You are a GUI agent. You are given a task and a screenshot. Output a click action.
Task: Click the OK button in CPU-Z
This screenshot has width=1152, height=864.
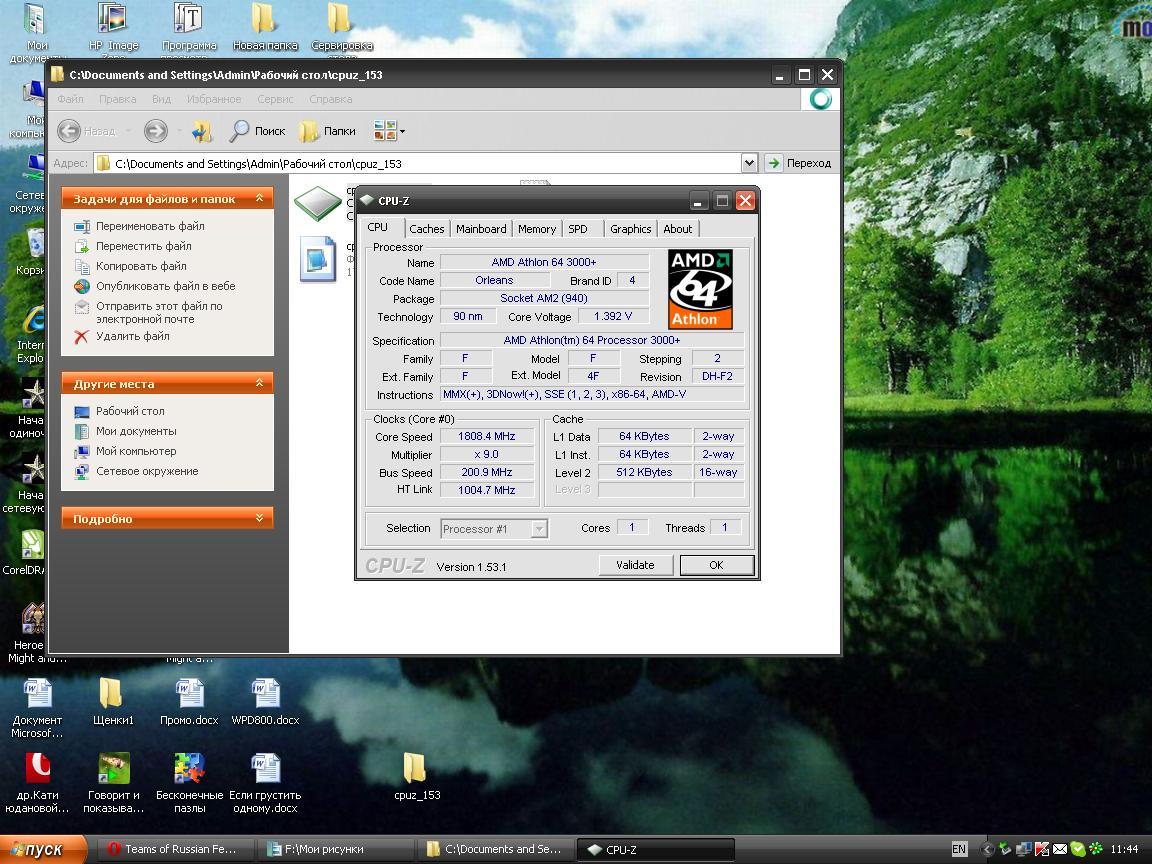[716, 565]
